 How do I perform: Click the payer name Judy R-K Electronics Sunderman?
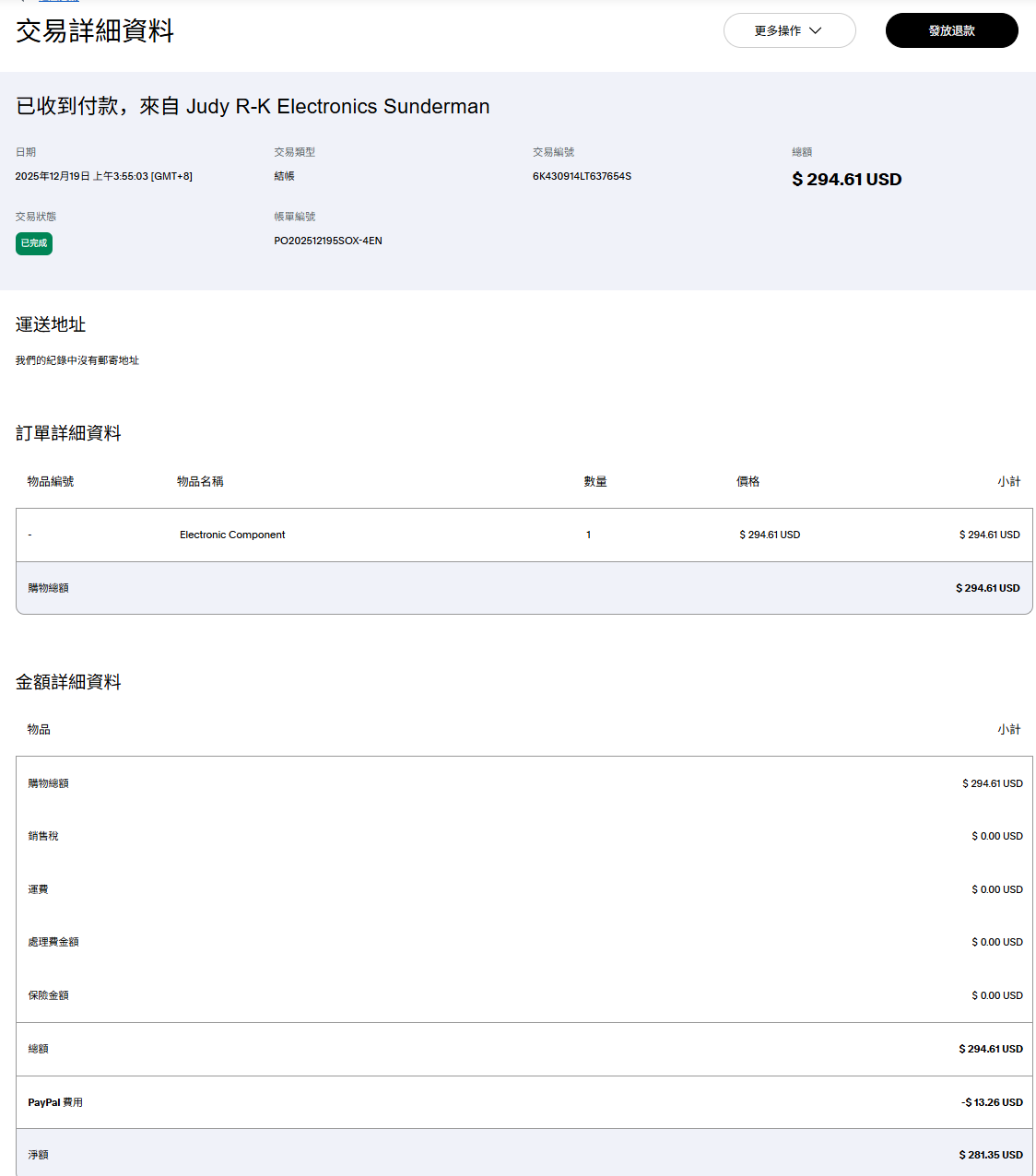[337, 107]
